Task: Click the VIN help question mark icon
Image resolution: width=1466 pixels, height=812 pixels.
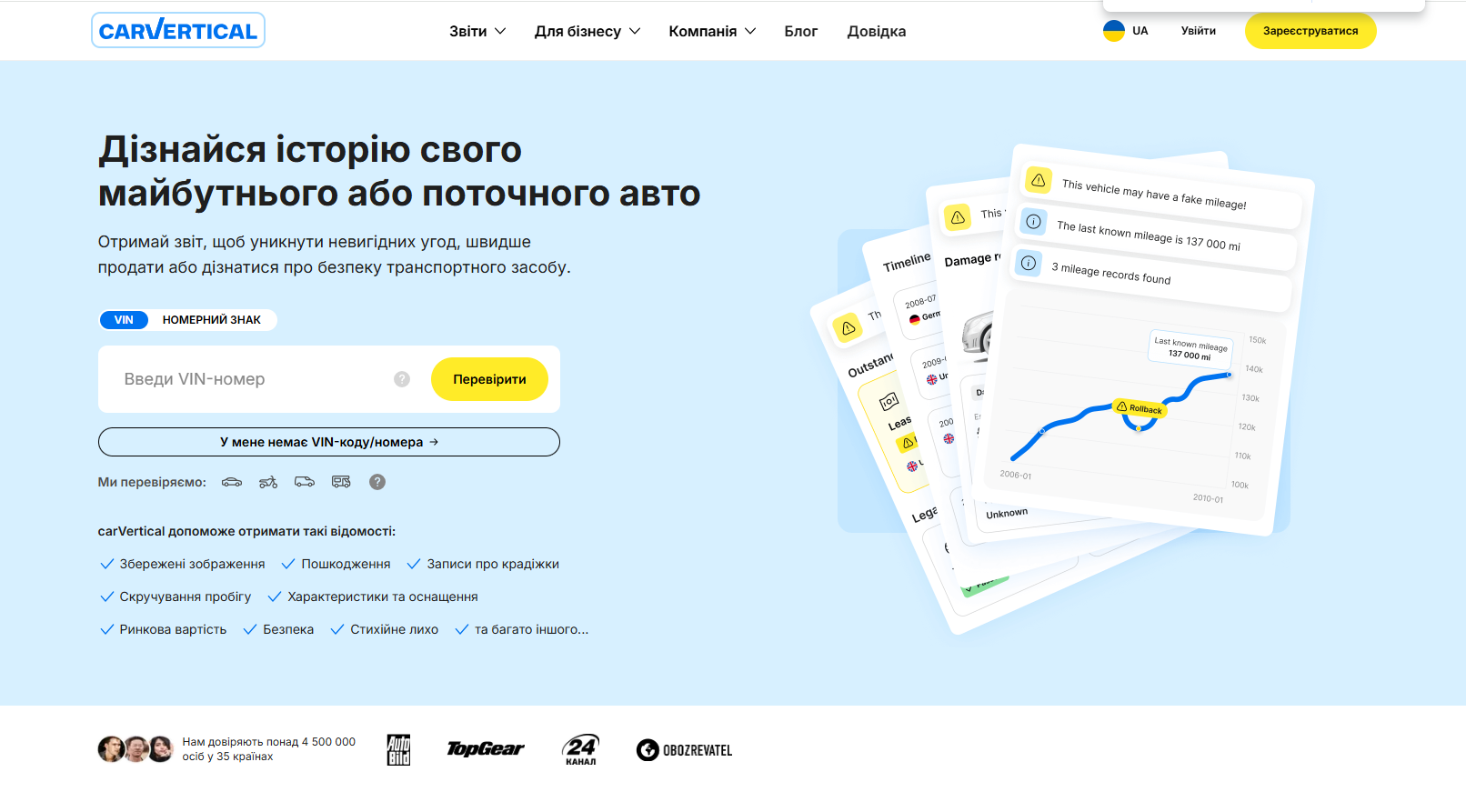Action: coord(402,379)
